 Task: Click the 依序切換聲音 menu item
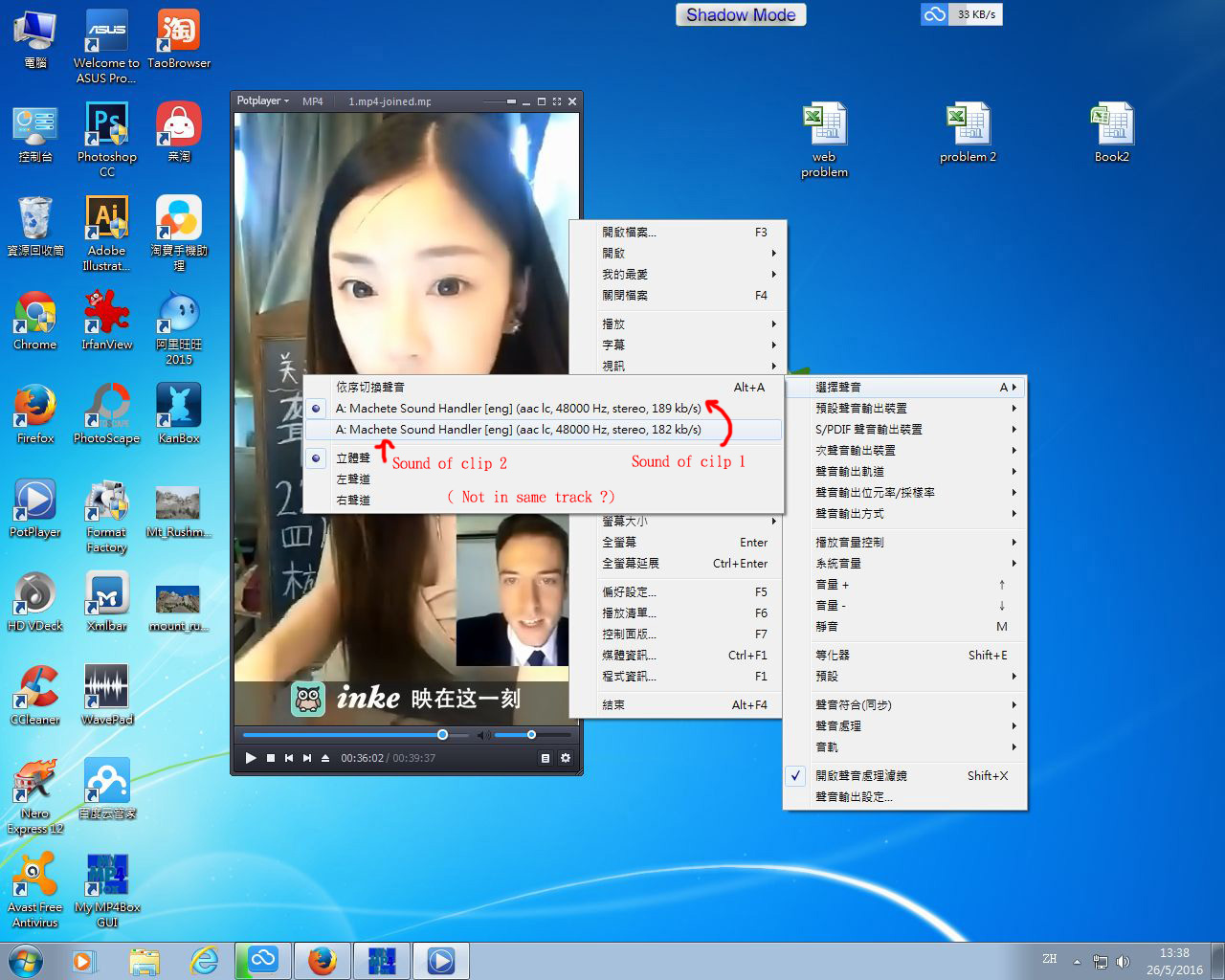click(542, 388)
